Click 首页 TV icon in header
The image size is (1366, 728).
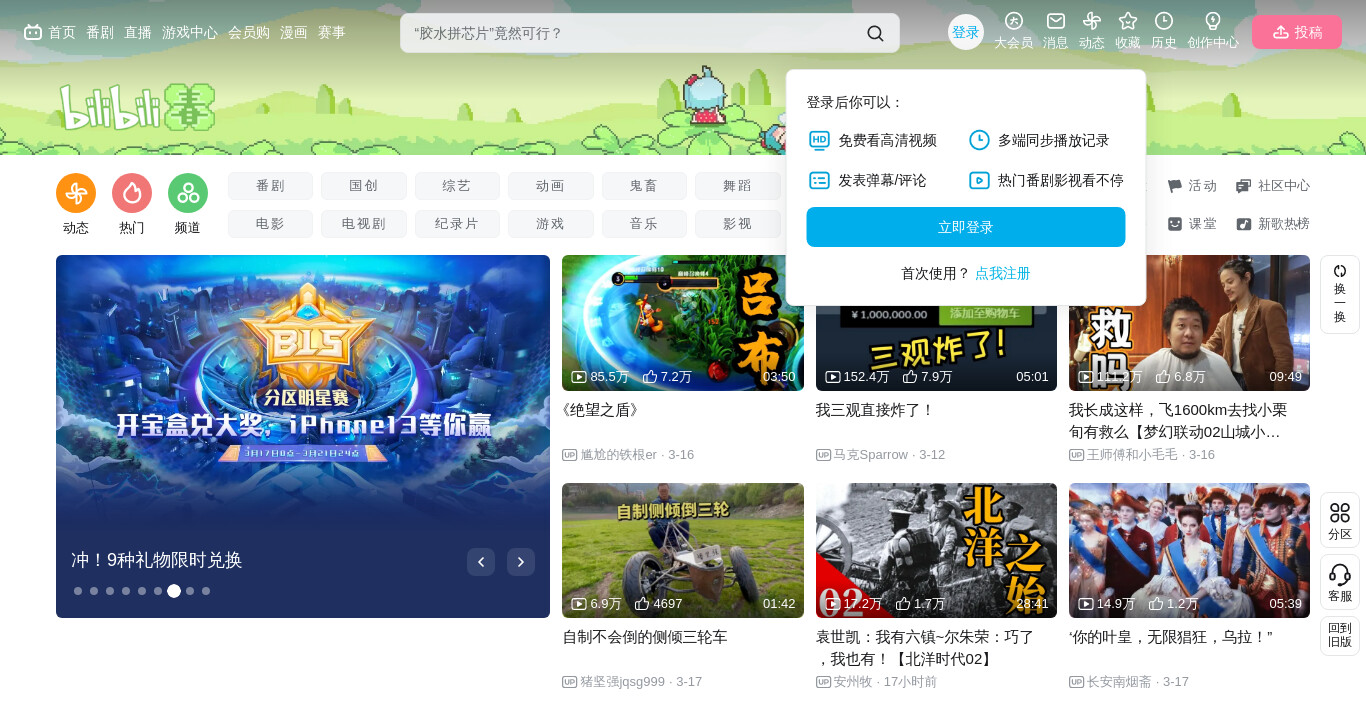pyautogui.click(x=33, y=32)
